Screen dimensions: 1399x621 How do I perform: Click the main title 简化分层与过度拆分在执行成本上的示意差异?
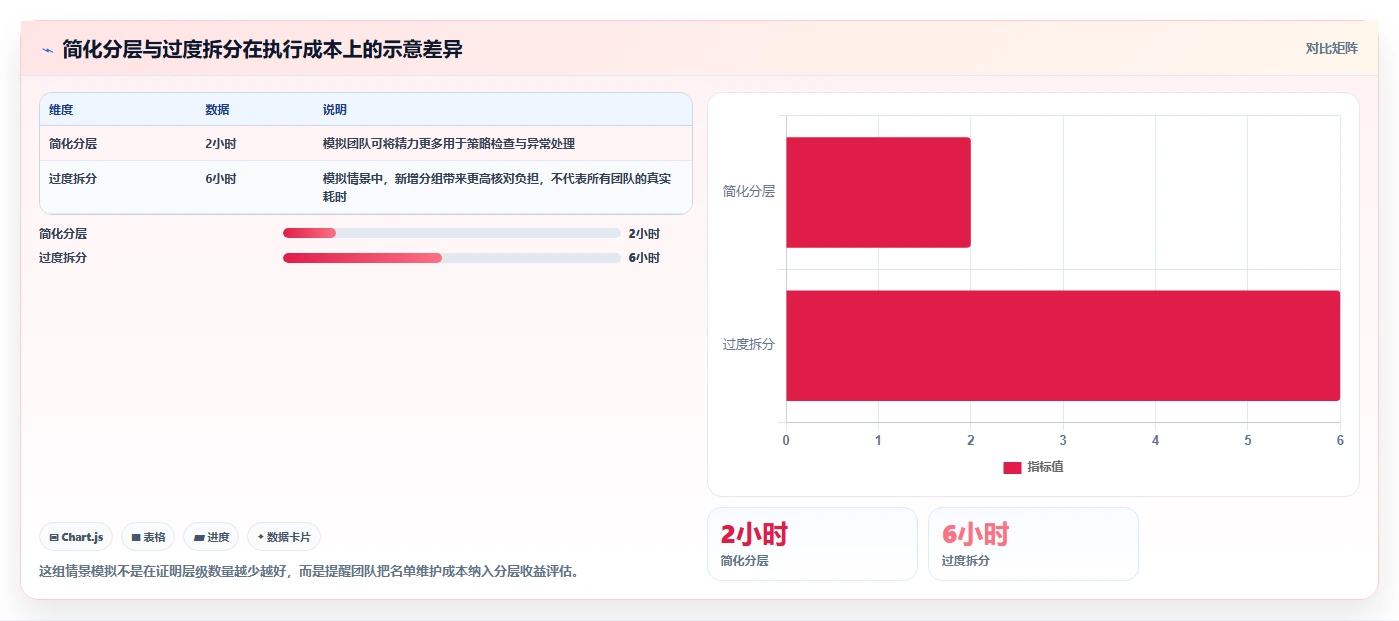(263, 49)
